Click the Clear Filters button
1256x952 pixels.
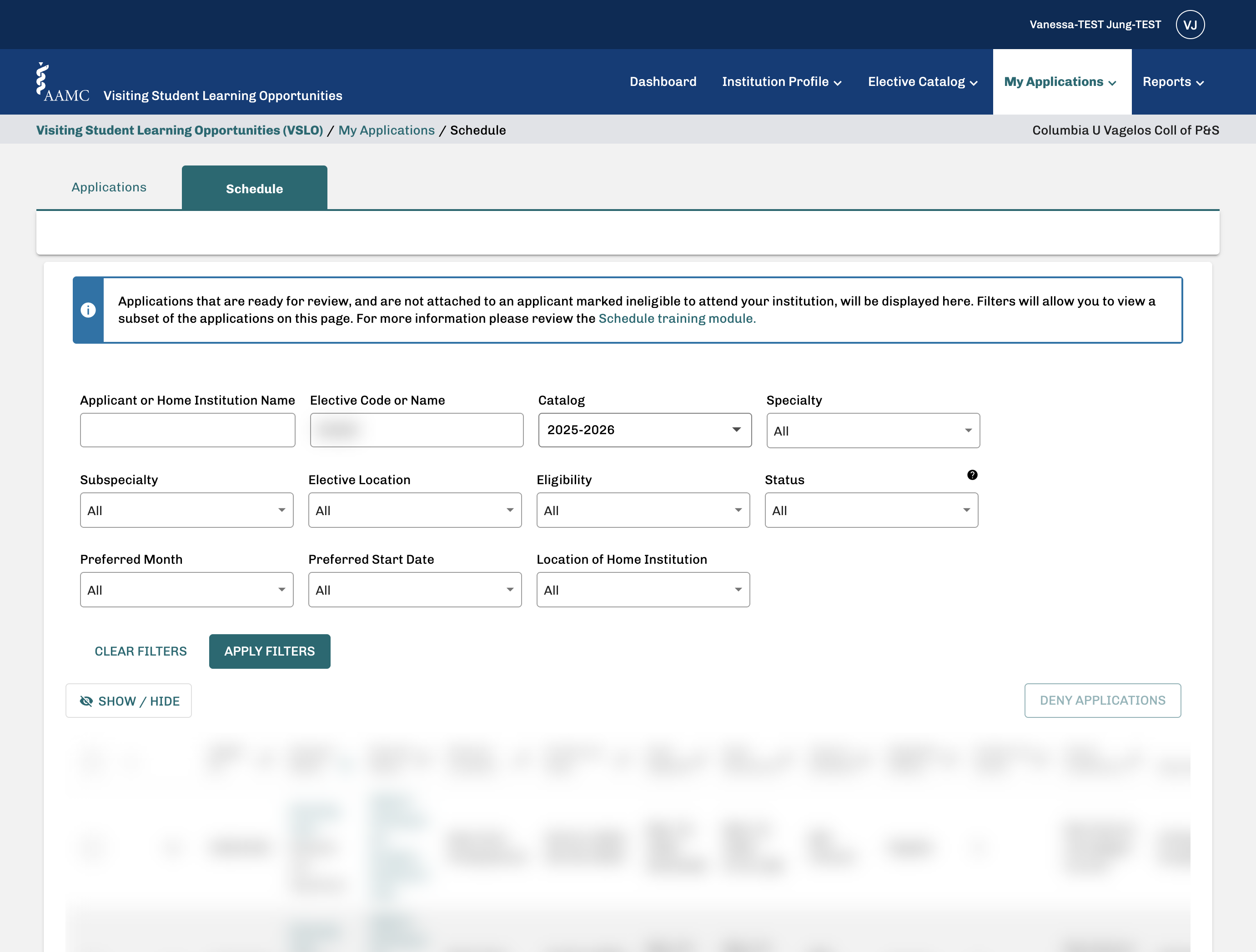(140, 651)
